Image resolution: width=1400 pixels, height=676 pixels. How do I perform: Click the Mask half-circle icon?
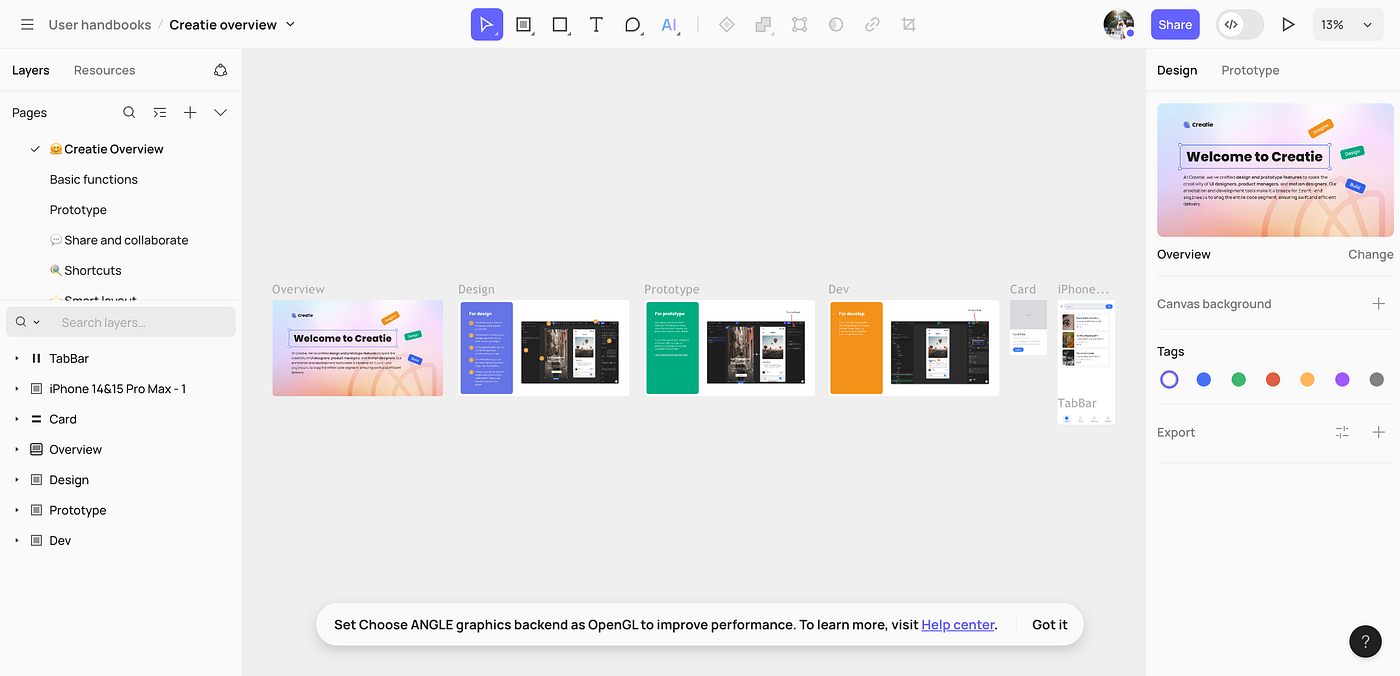point(836,24)
